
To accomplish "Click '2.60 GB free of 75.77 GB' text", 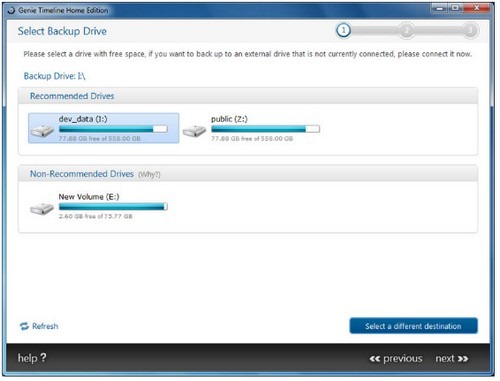I will point(95,216).
